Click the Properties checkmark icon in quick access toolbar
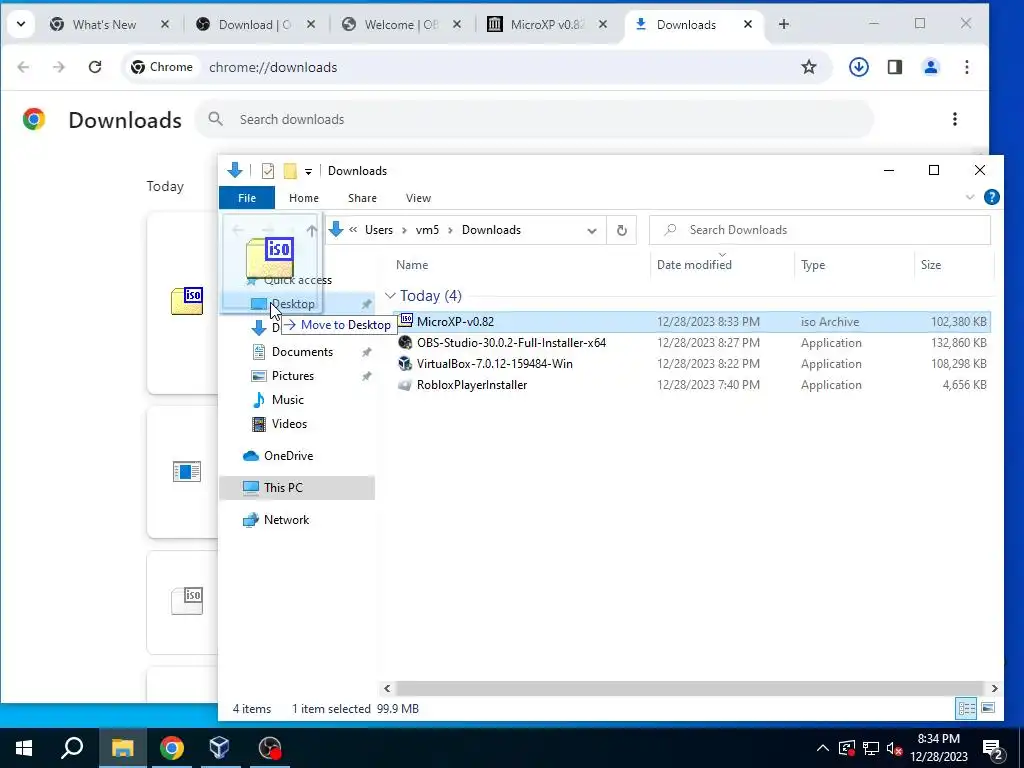This screenshot has width=1024, height=768. click(x=268, y=170)
